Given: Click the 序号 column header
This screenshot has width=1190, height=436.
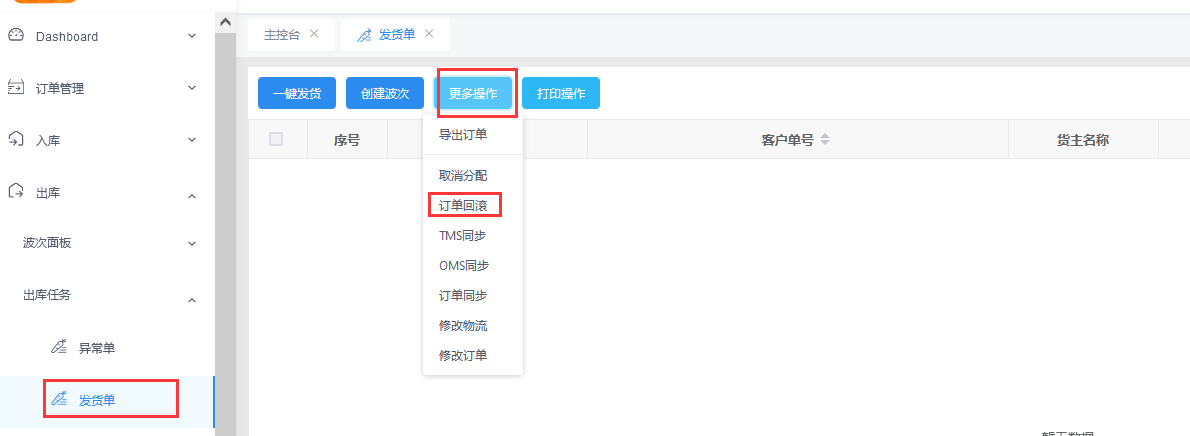Looking at the screenshot, I should pos(347,140).
